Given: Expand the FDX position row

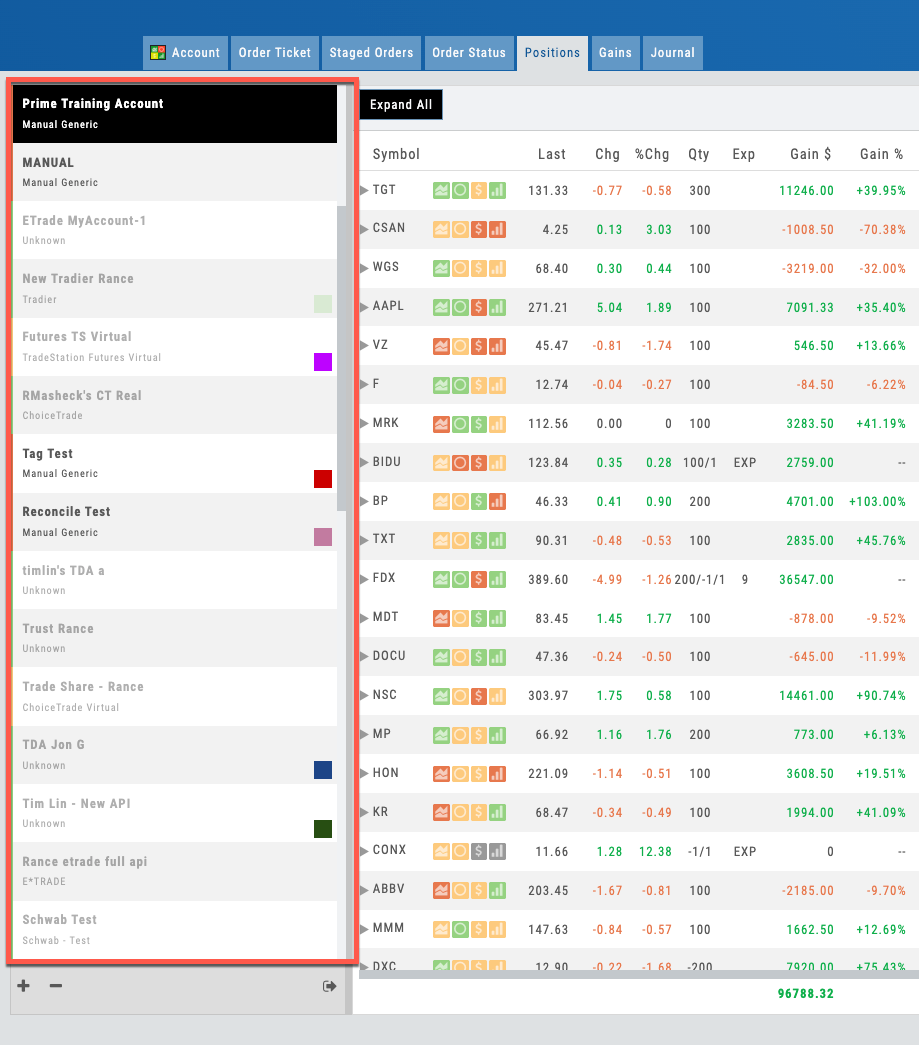Looking at the screenshot, I should (x=364, y=578).
